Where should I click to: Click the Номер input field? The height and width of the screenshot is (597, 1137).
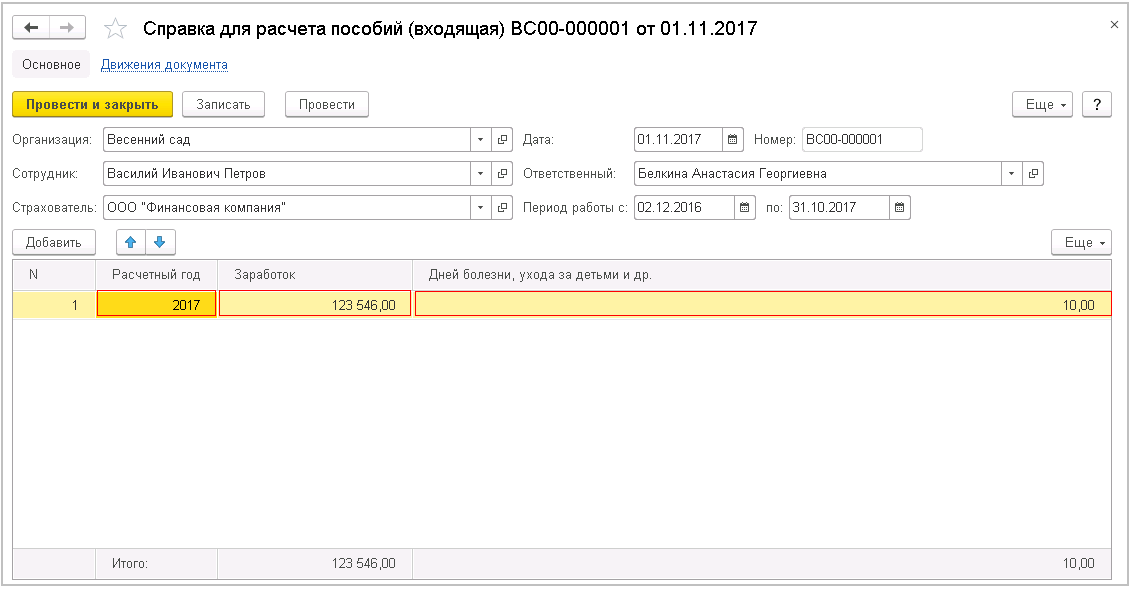[x=861, y=140]
